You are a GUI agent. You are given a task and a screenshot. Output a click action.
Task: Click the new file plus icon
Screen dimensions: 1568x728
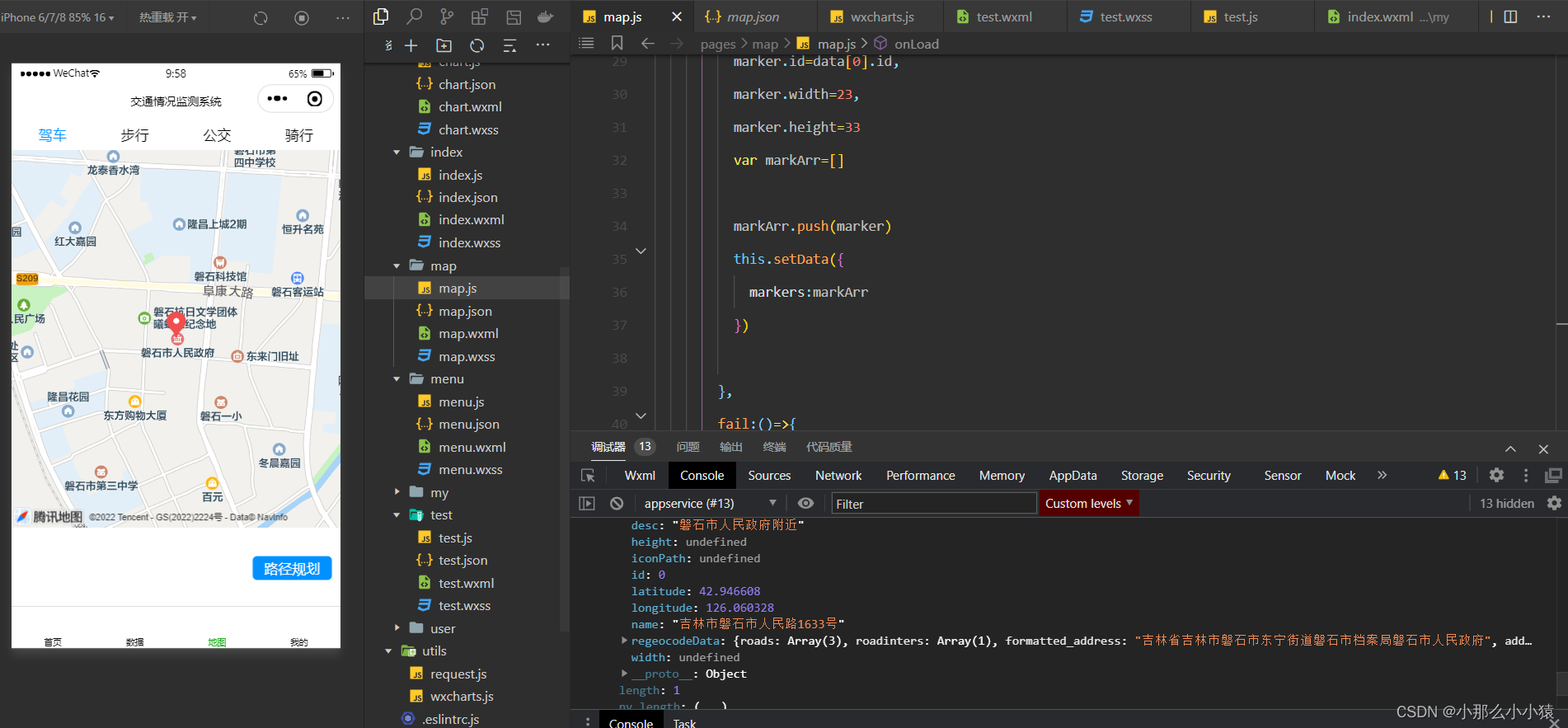(x=411, y=45)
